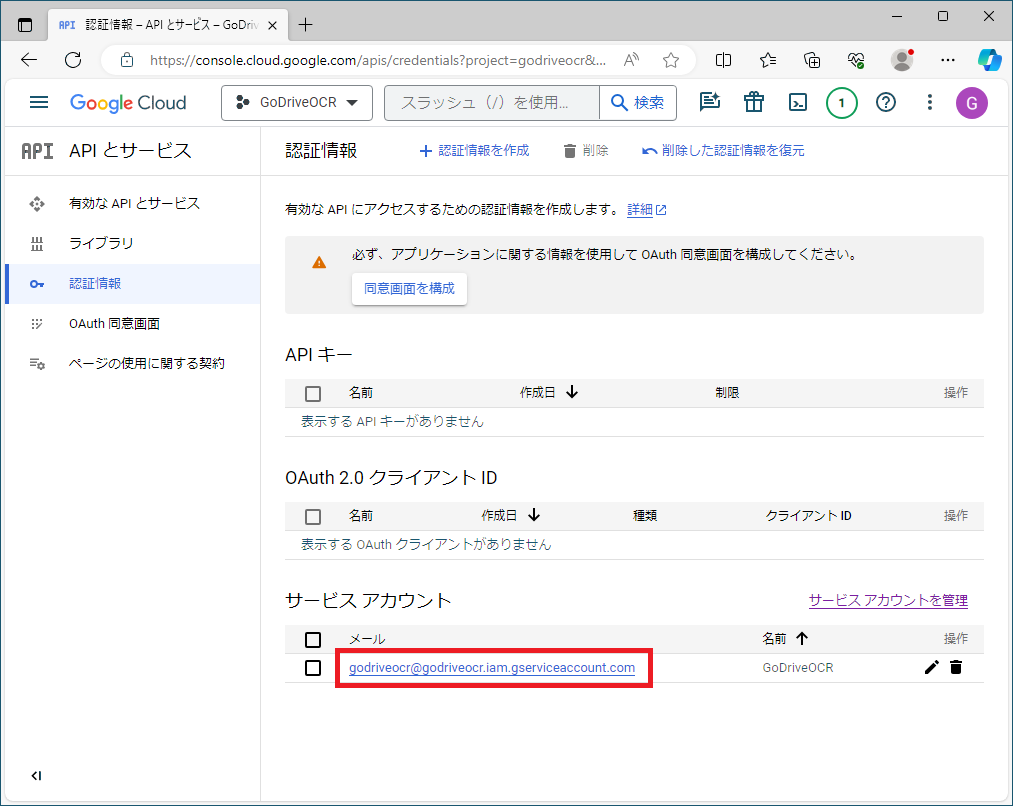The height and width of the screenshot is (806, 1013).
Task: Open the notifications badge showing 1
Action: tap(841, 103)
